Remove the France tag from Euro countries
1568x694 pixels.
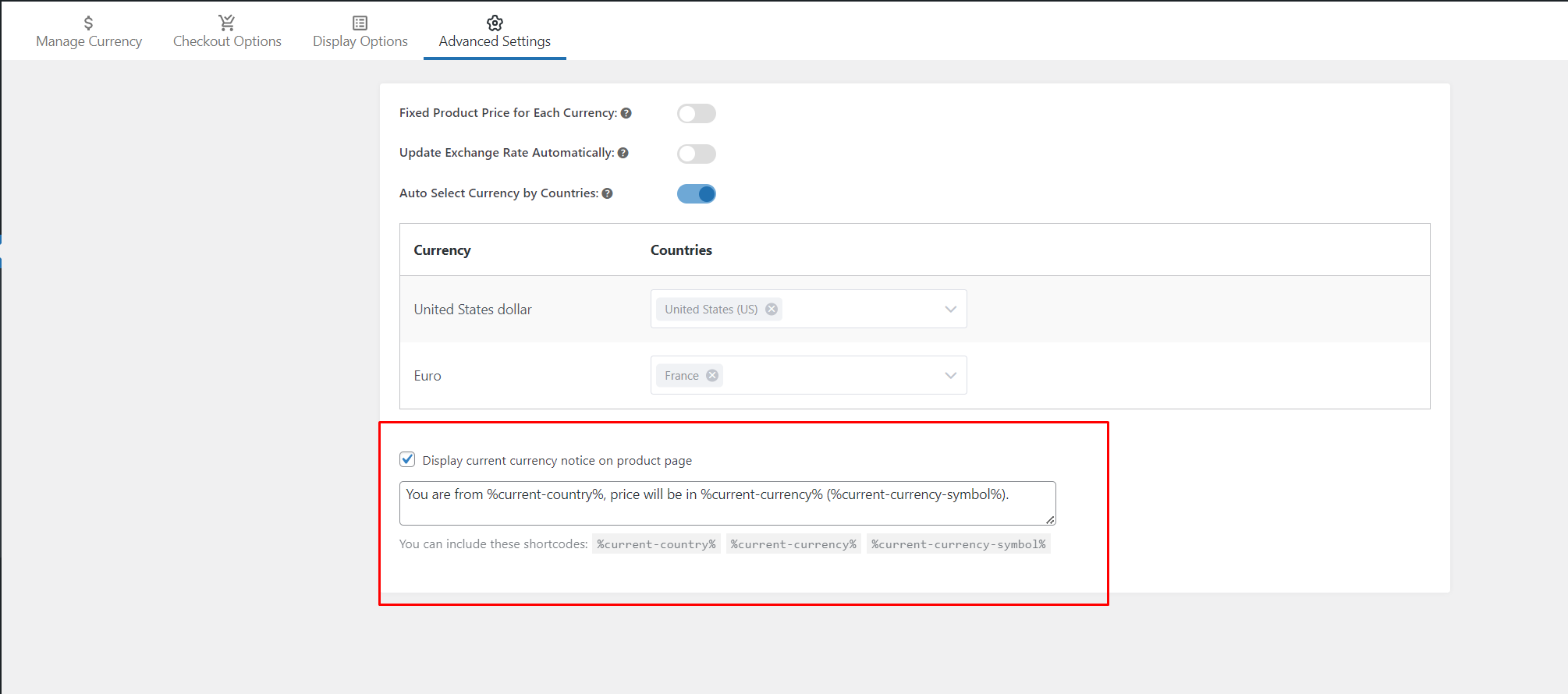tap(712, 375)
